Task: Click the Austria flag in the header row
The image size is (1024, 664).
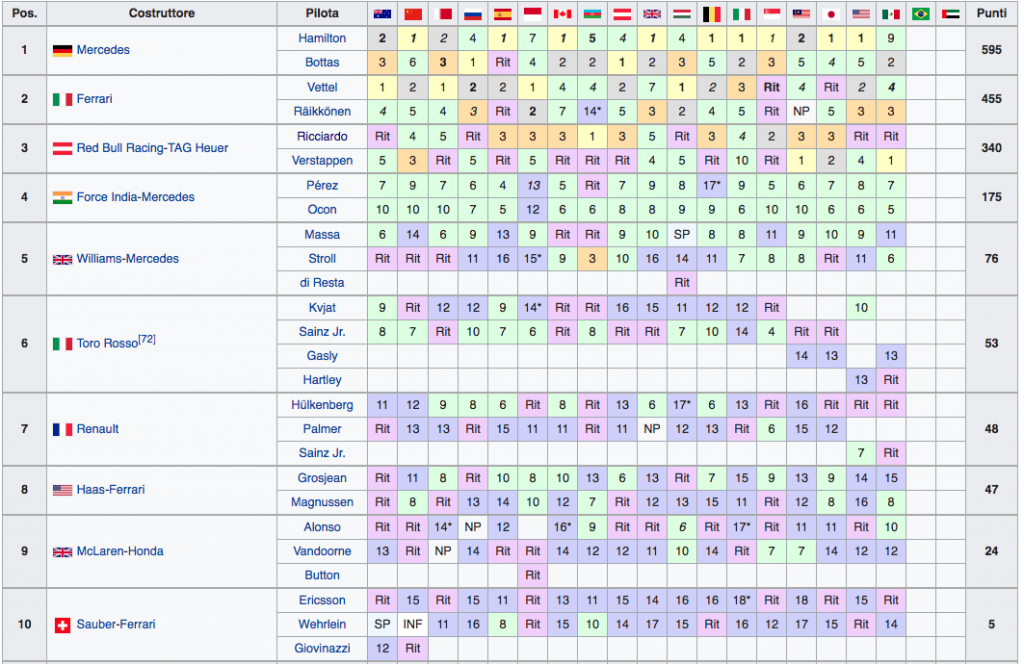Action: (622, 14)
